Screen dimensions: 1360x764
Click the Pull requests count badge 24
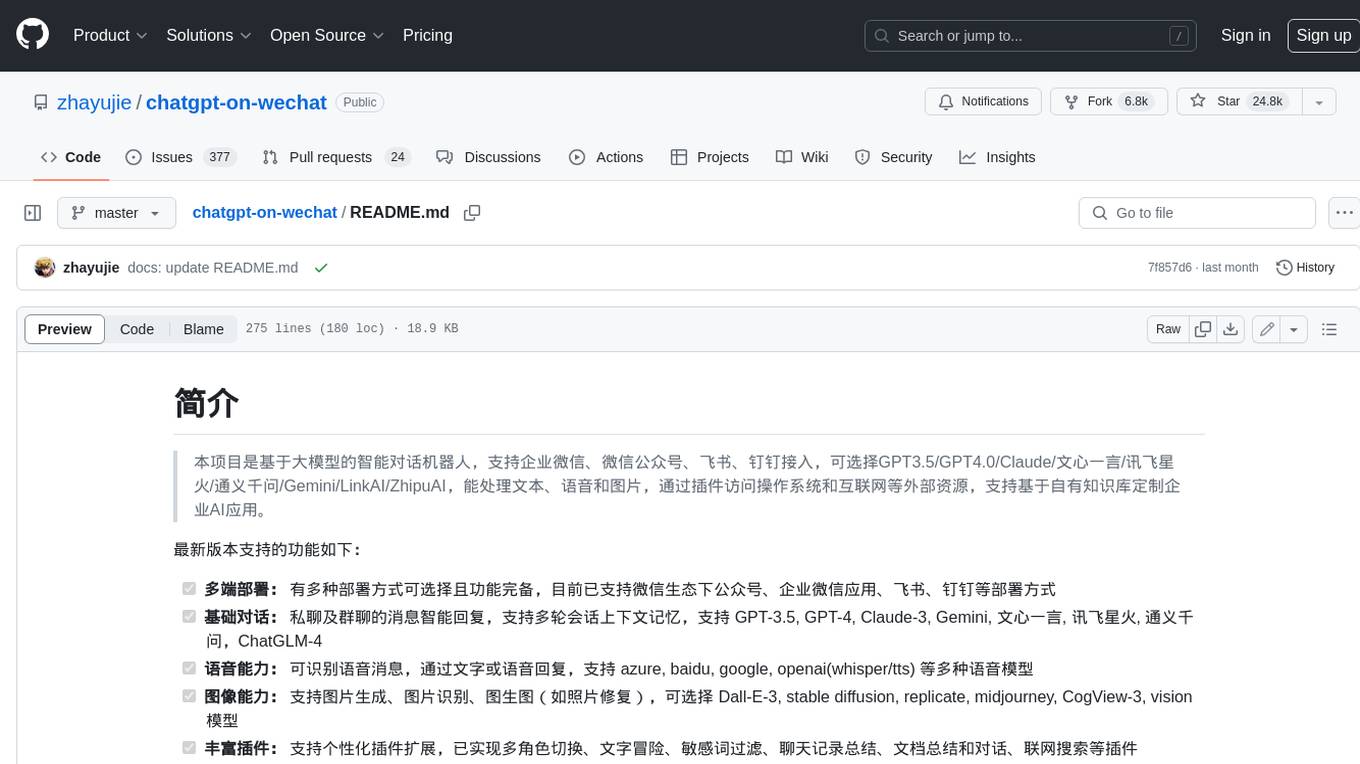[x=398, y=157]
